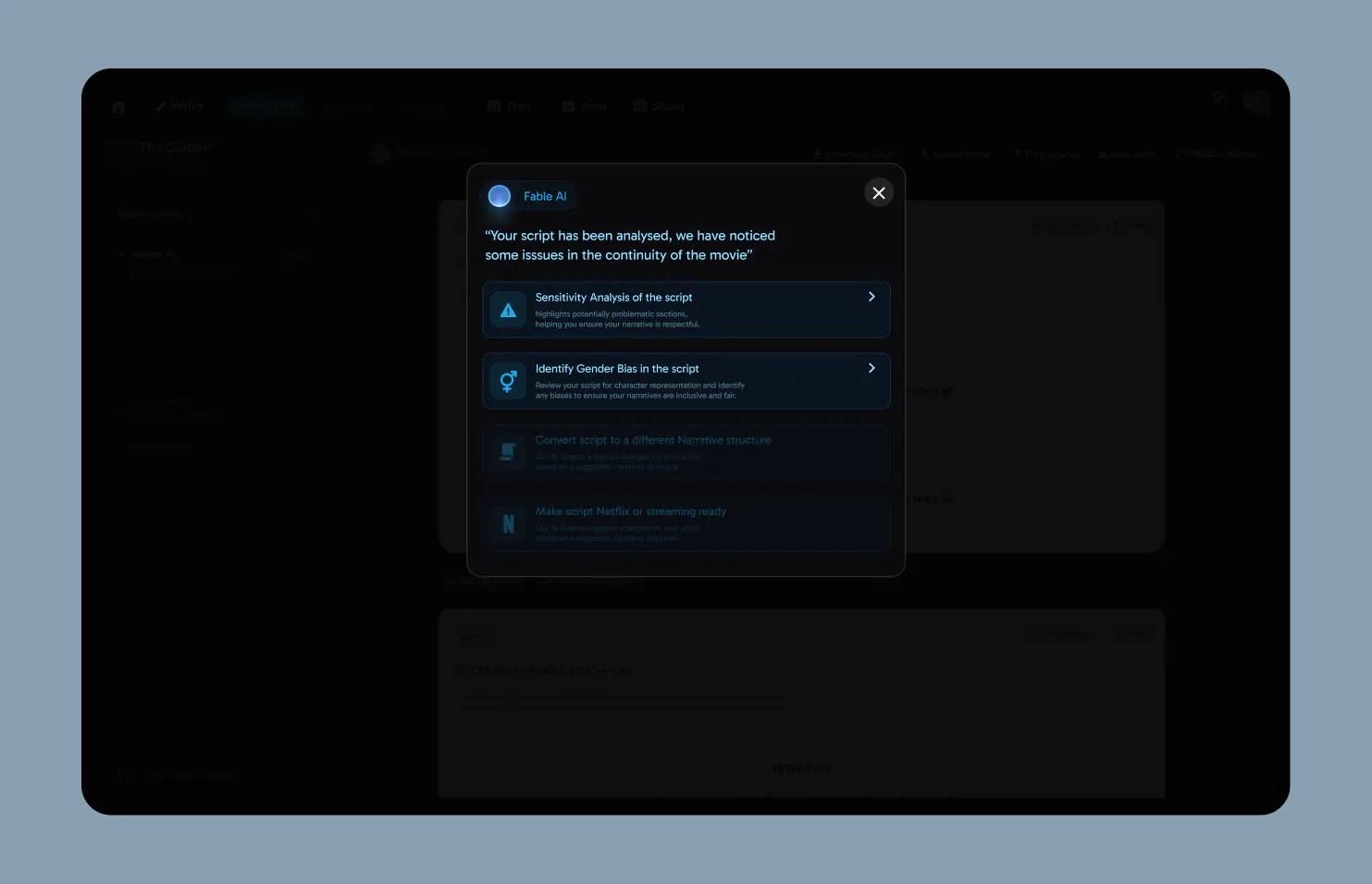Expand Identify Gender Bias with its chevron
Viewport: 1372px width, 884px height.
click(x=871, y=368)
